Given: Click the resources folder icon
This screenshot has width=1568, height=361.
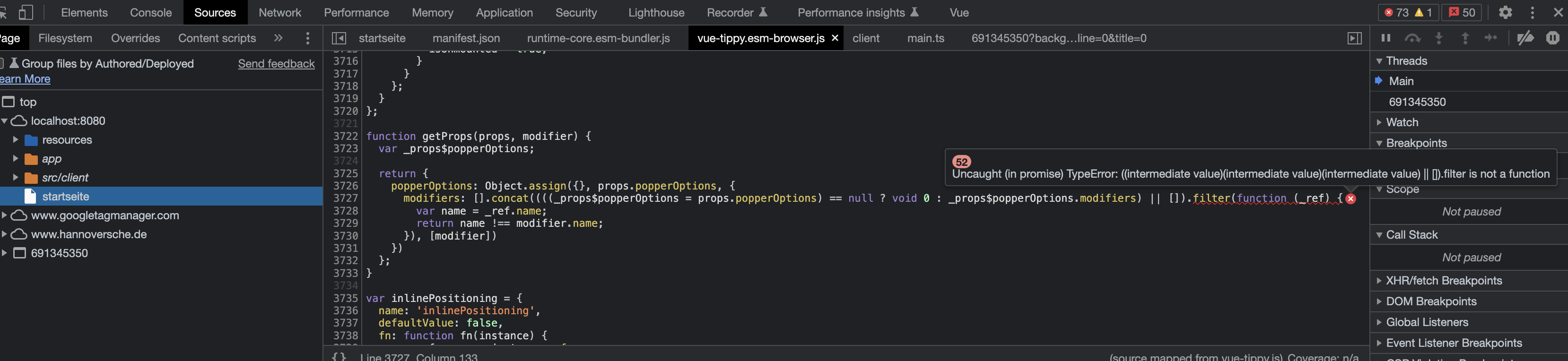Looking at the screenshot, I should tap(31, 140).
